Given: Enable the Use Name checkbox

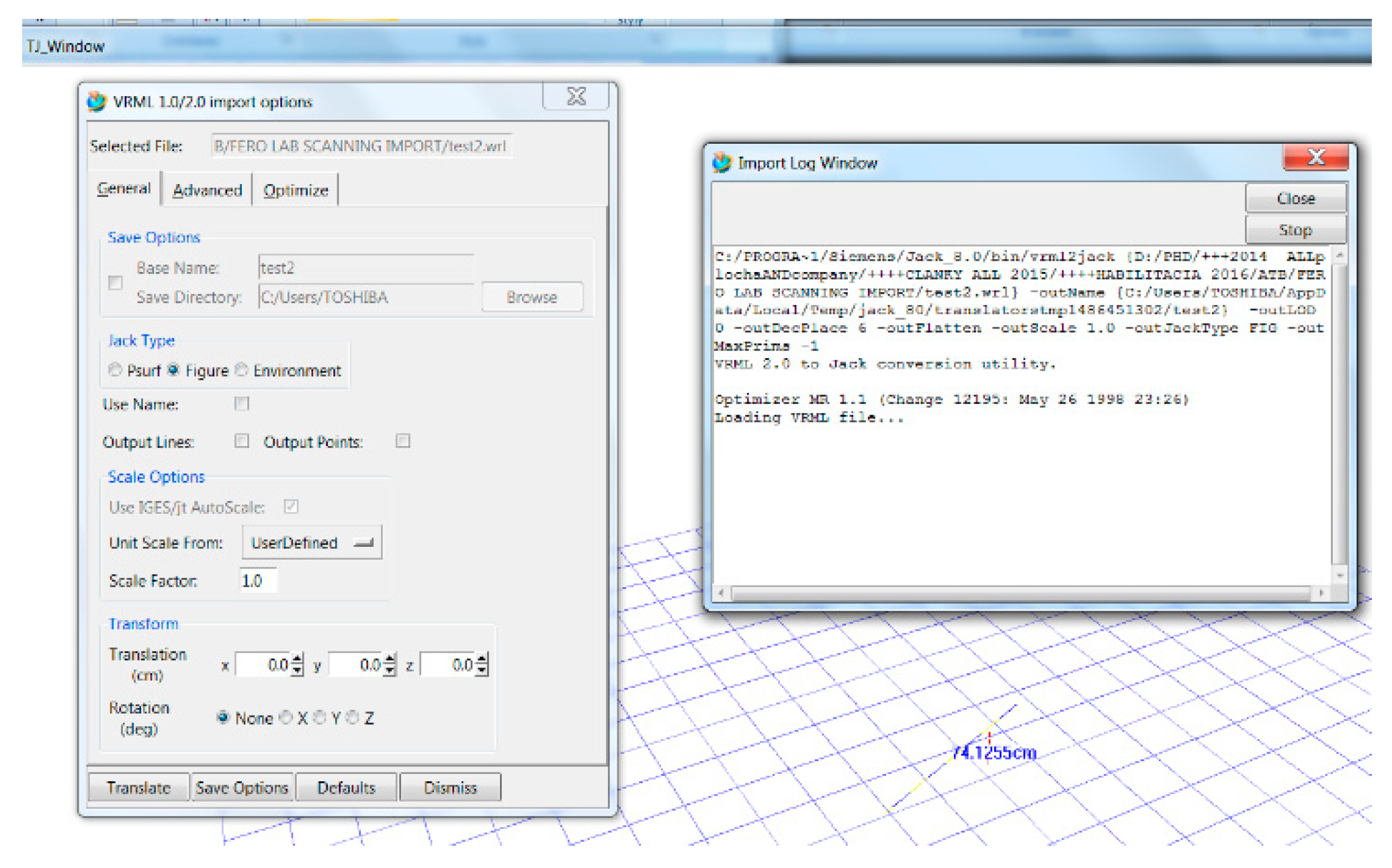Looking at the screenshot, I should click(x=241, y=404).
